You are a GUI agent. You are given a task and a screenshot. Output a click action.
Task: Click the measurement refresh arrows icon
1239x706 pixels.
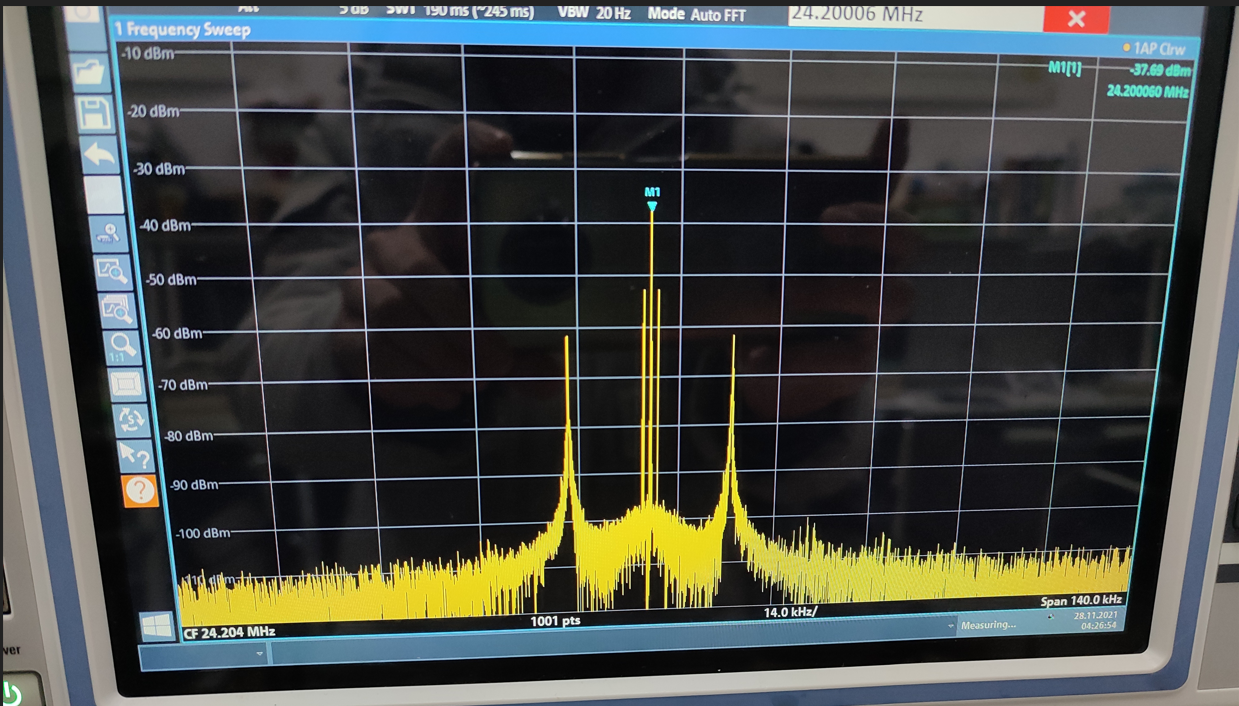click(131, 420)
